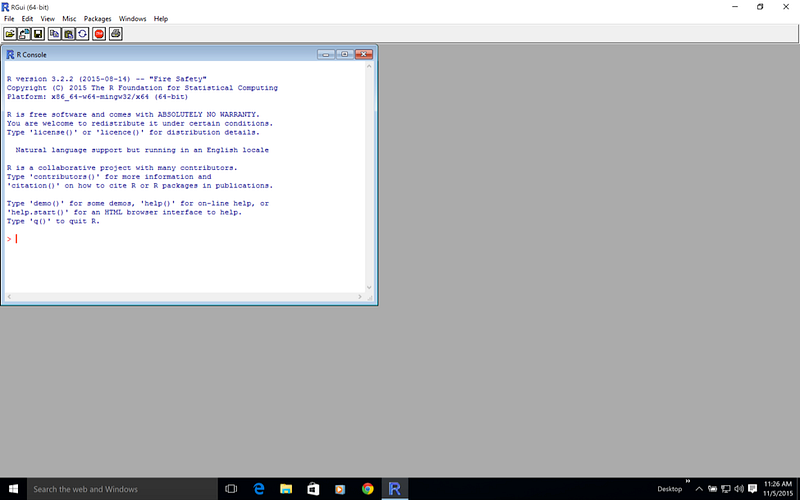Maximize the R Console child window

tap(345, 54)
